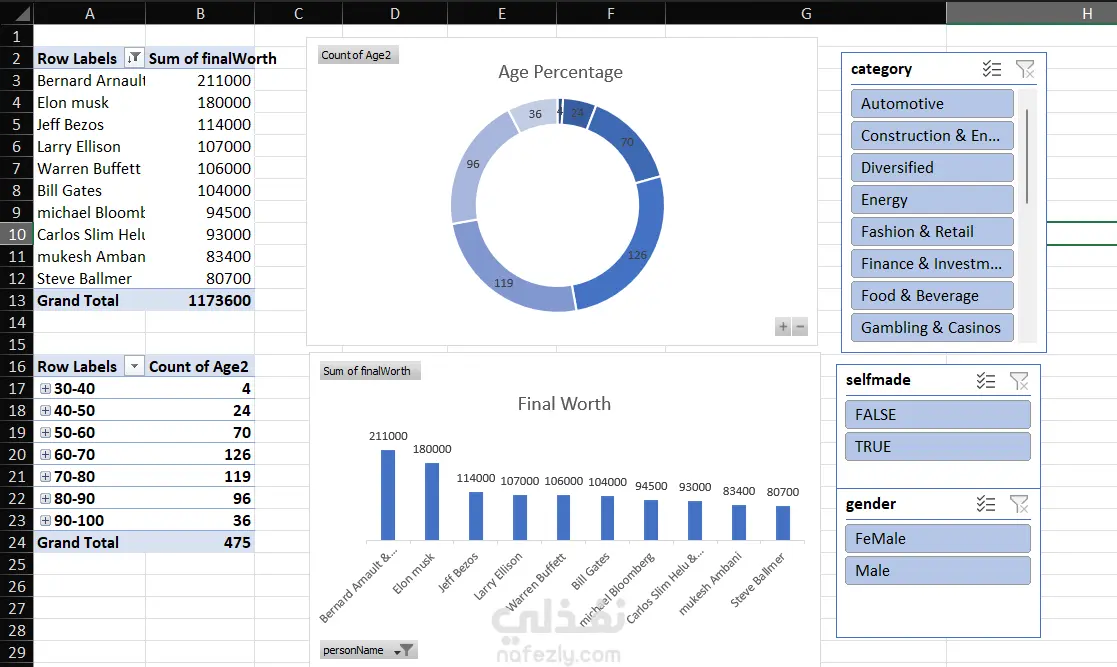Click the Count of Age2 field button
Screen dimensions: 1117x667
358,55
